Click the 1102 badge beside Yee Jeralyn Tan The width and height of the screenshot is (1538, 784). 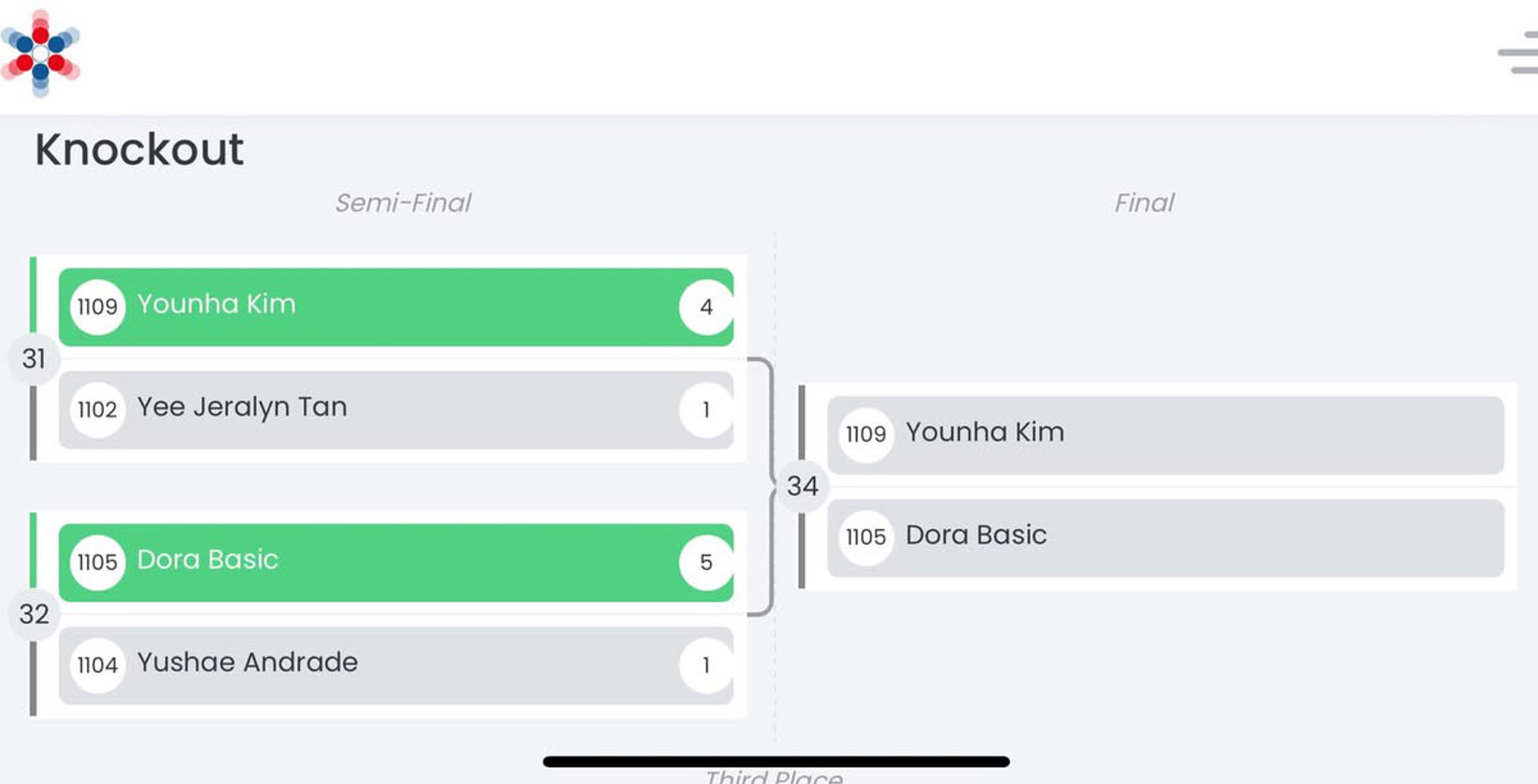97,410
